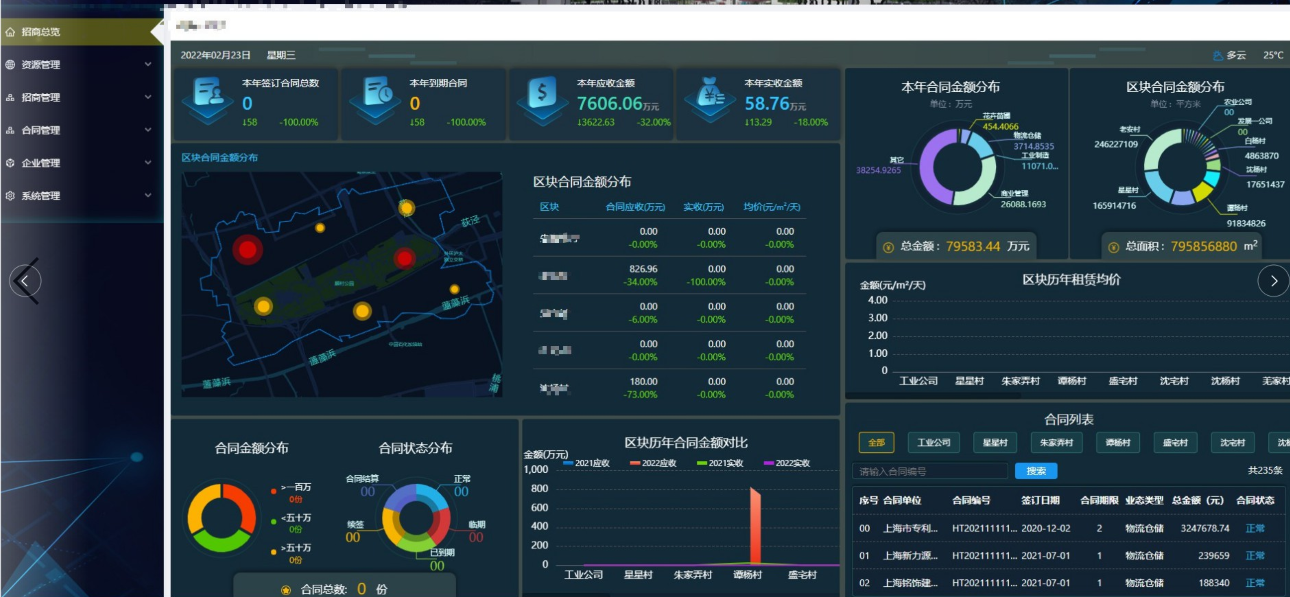Click the globe icon next to 资源管理
Viewport: 1290px width, 597px height.
pyautogui.click(x=10, y=65)
